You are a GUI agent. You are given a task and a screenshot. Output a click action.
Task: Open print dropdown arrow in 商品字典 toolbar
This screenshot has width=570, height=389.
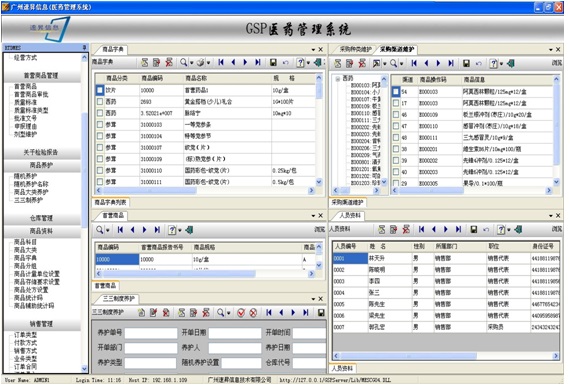tap(209, 63)
